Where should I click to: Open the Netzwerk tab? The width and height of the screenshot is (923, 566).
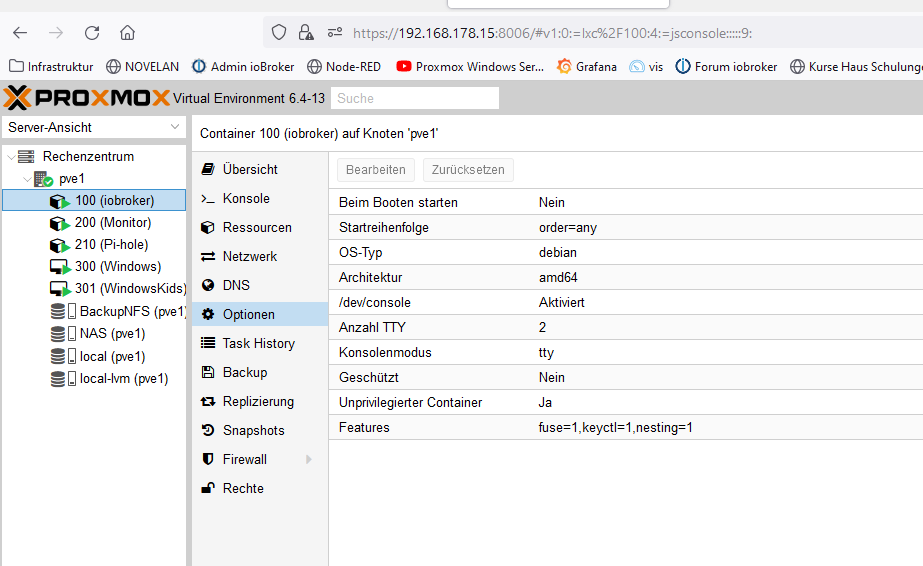260,256
